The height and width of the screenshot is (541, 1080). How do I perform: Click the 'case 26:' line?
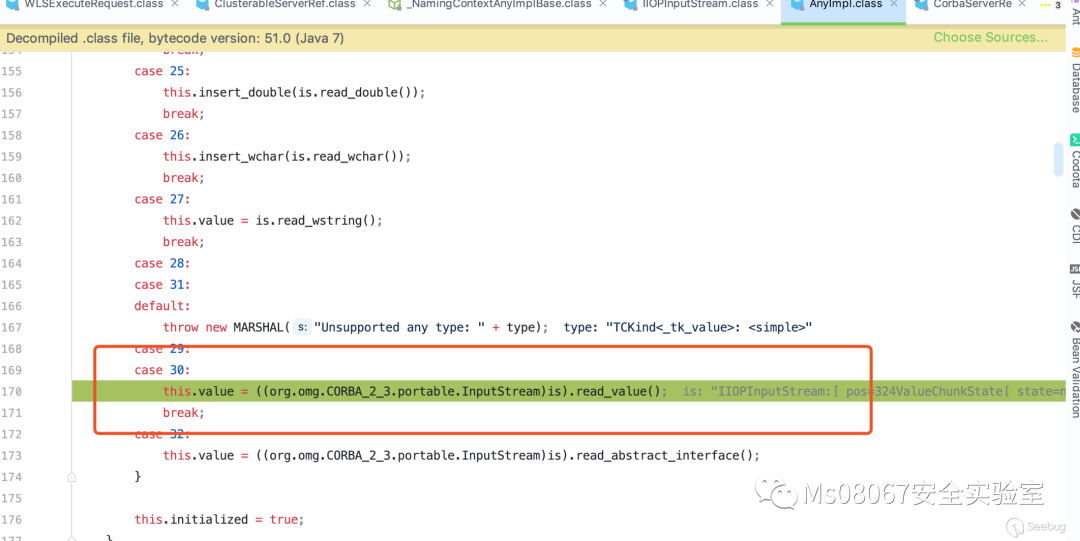(x=162, y=135)
